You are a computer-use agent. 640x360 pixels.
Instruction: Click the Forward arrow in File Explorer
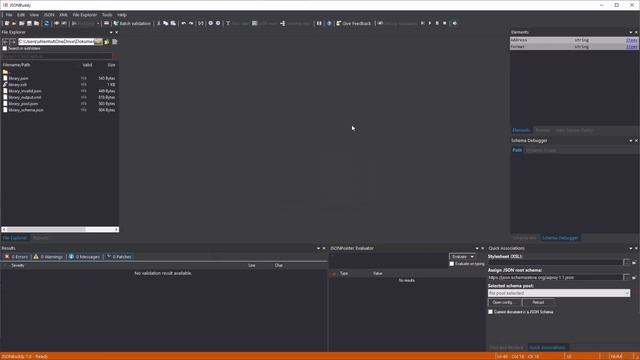point(13,42)
